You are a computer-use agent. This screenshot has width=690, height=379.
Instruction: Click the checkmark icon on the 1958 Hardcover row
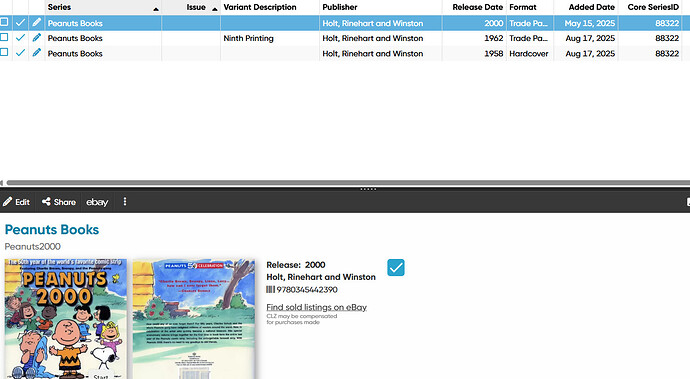click(20, 53)
